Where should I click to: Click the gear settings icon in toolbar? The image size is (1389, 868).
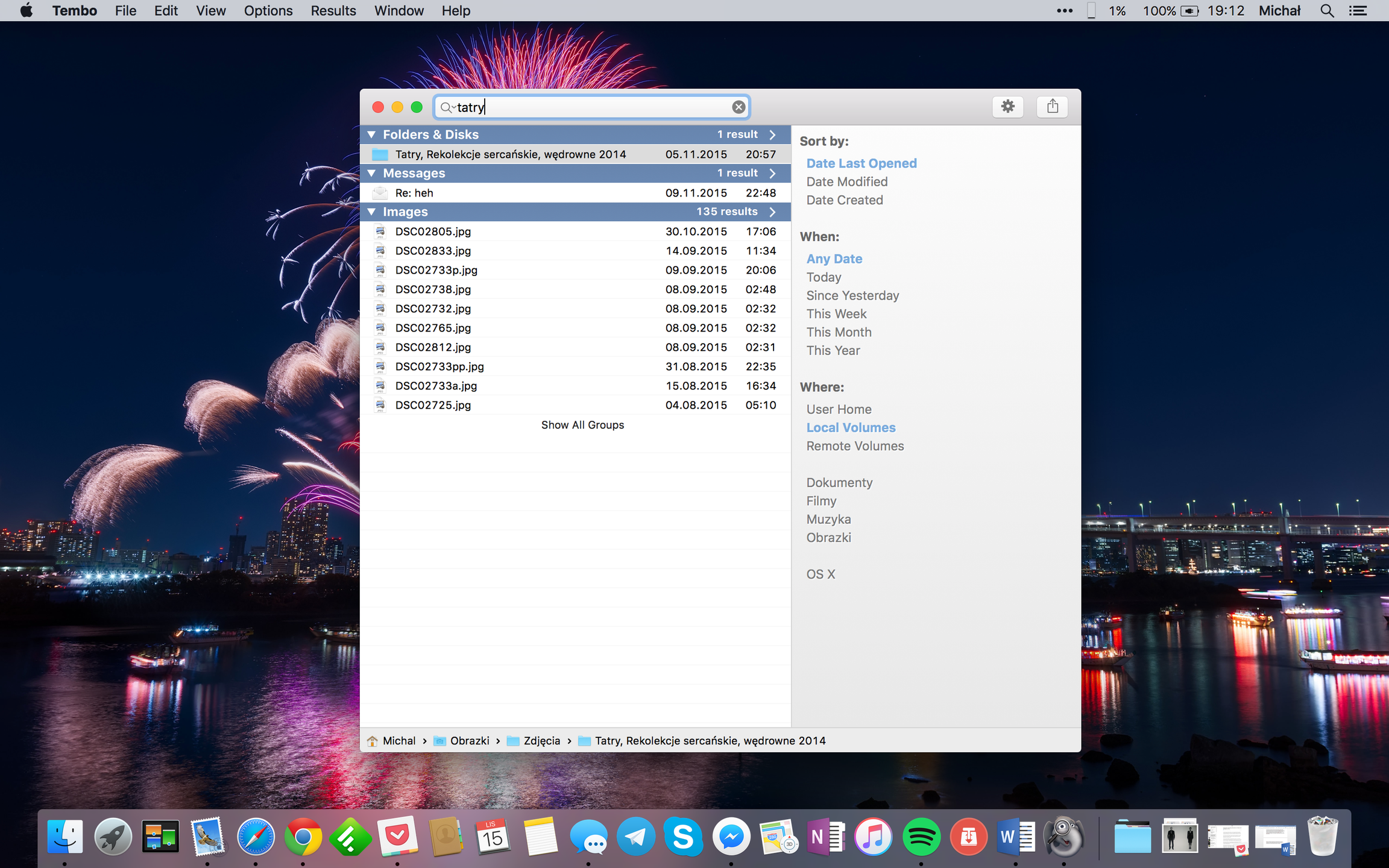[1007, 107]
